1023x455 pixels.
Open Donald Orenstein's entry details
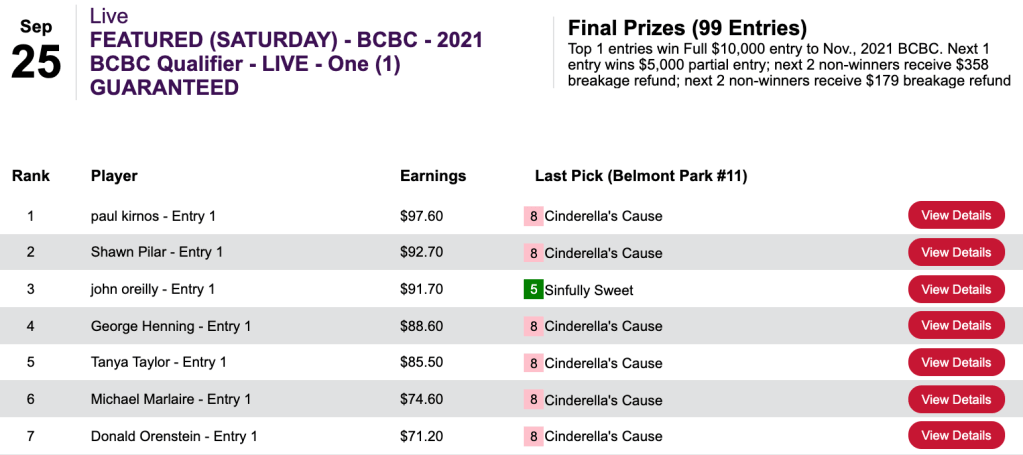pos(956,436)
